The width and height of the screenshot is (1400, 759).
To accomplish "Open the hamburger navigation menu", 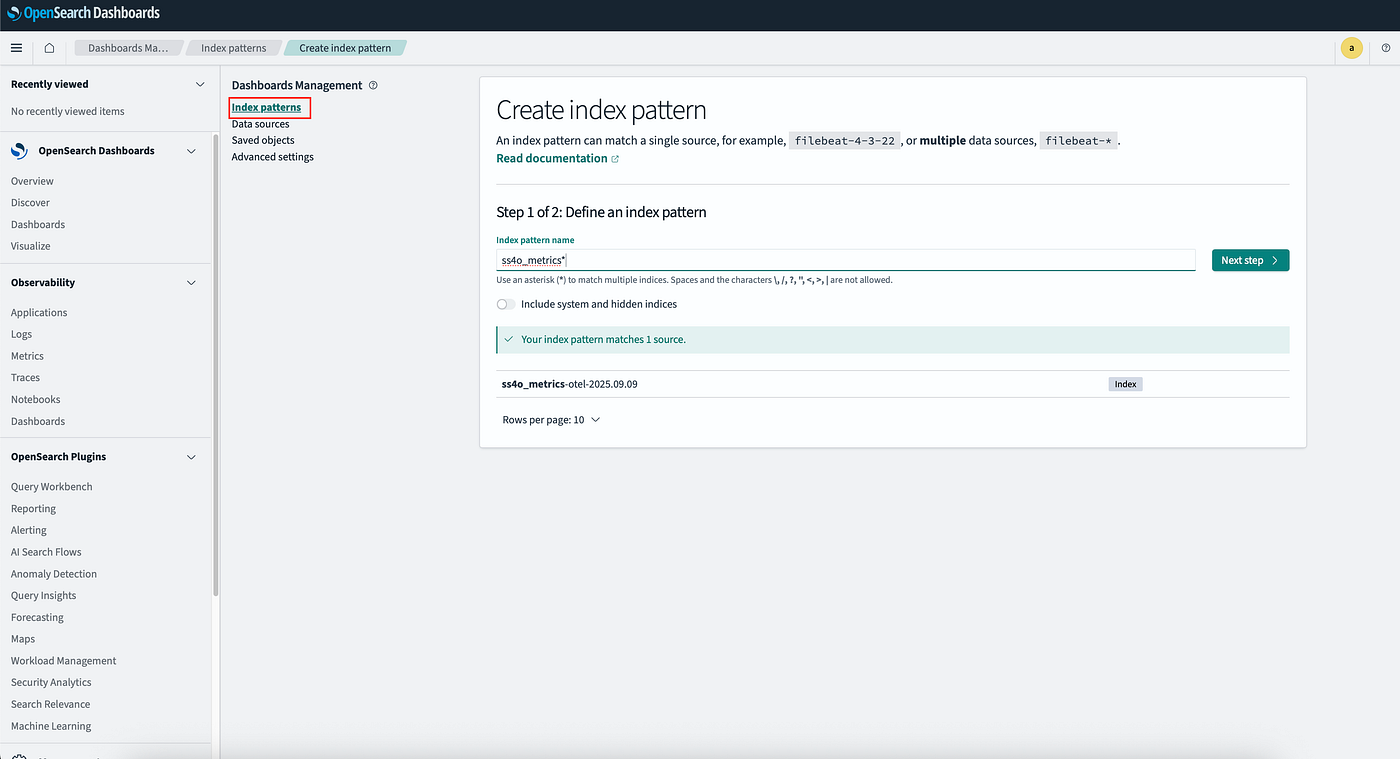I will [16, 48].
